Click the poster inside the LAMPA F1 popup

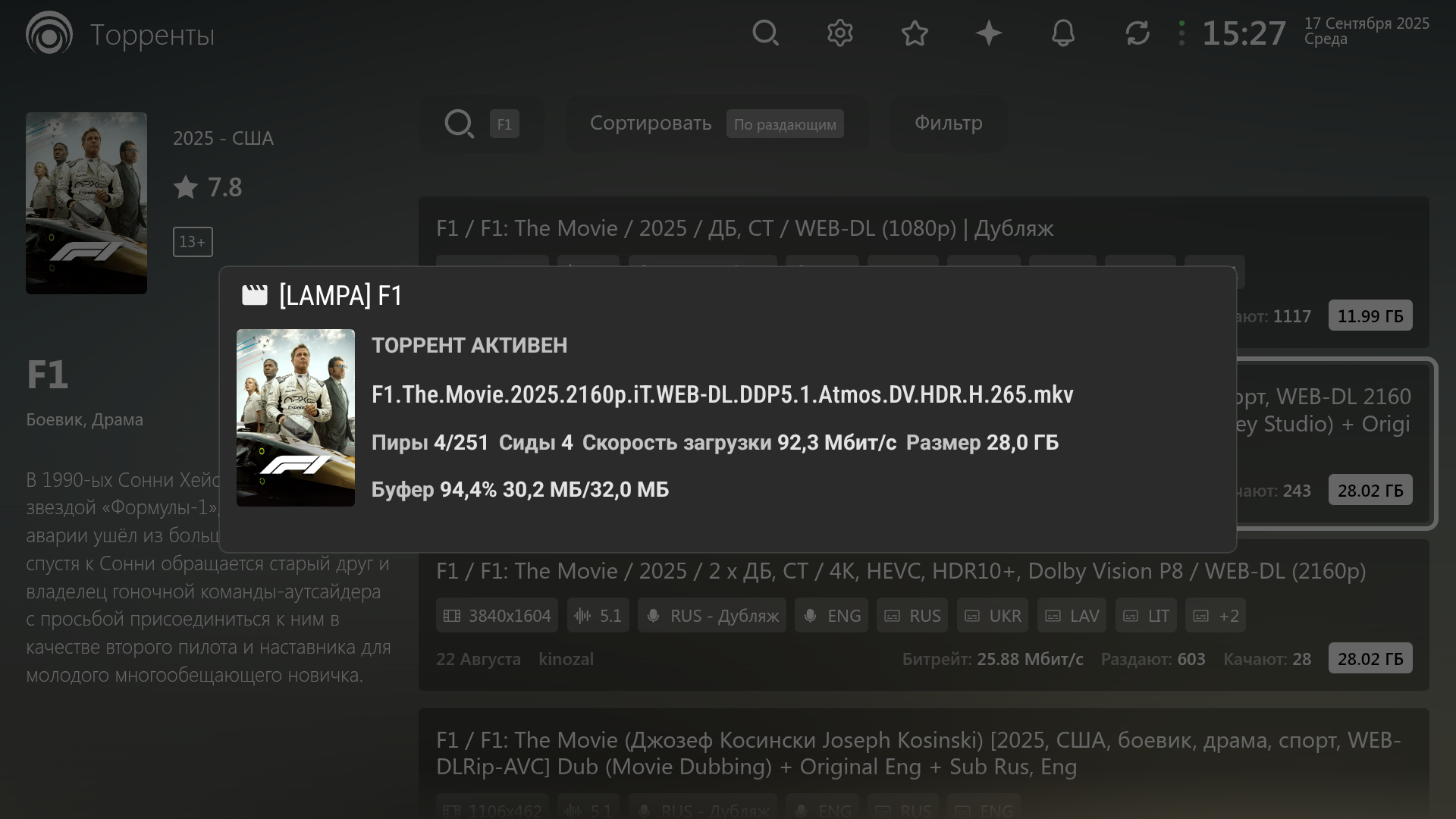coord(296,417)
